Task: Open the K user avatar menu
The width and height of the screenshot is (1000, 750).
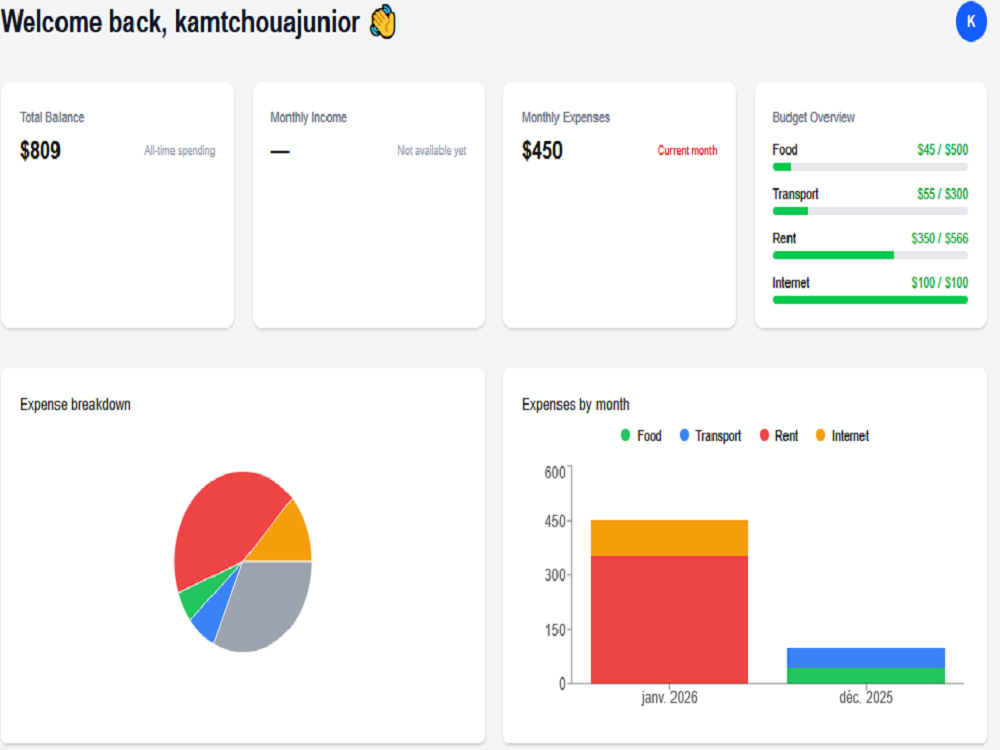Action: (971, 22)
